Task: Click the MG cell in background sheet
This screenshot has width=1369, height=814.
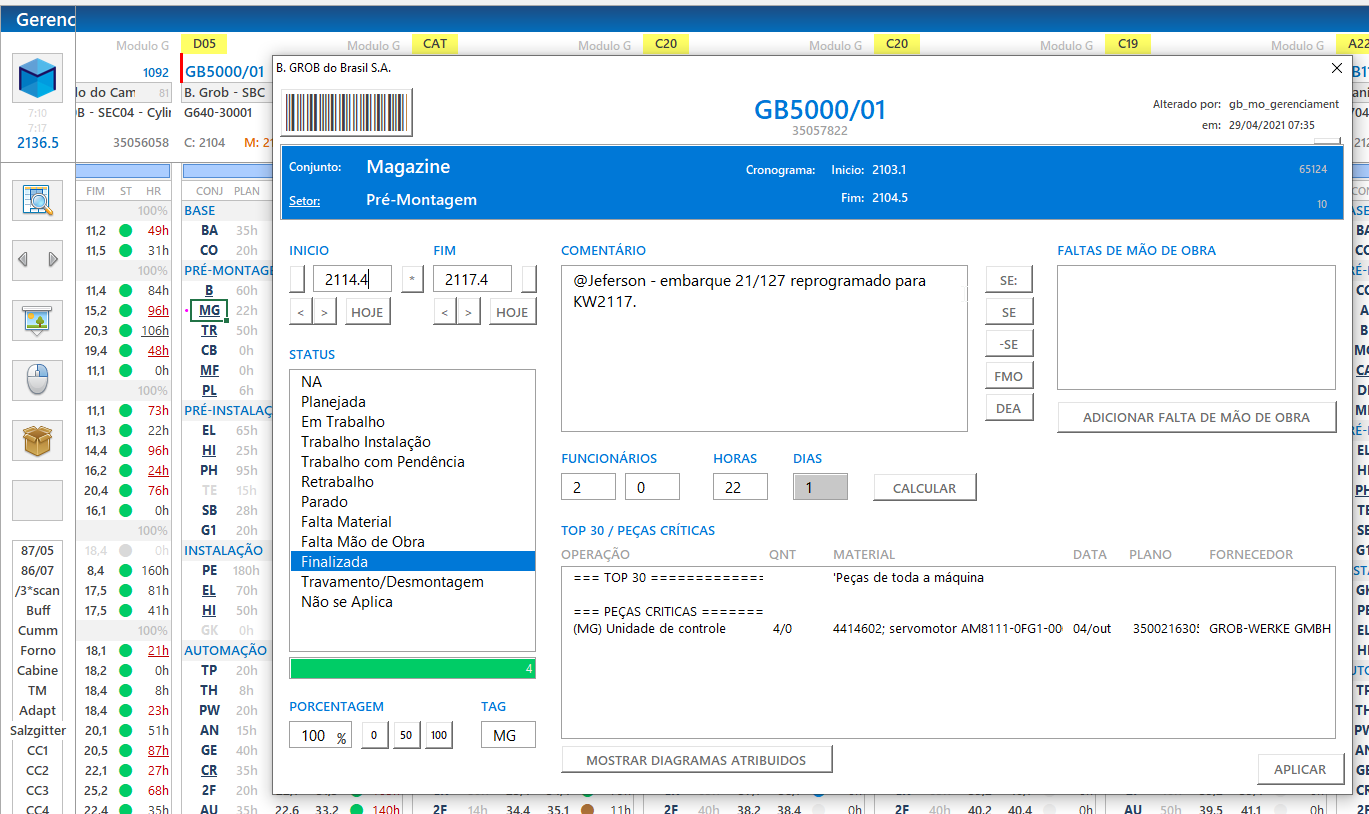Action: [209, 310]
